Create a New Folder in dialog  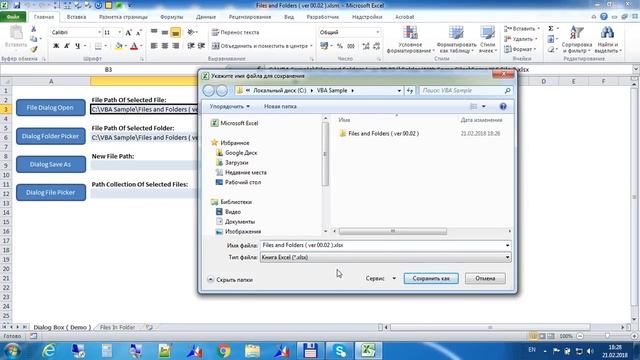click(280, 107)
